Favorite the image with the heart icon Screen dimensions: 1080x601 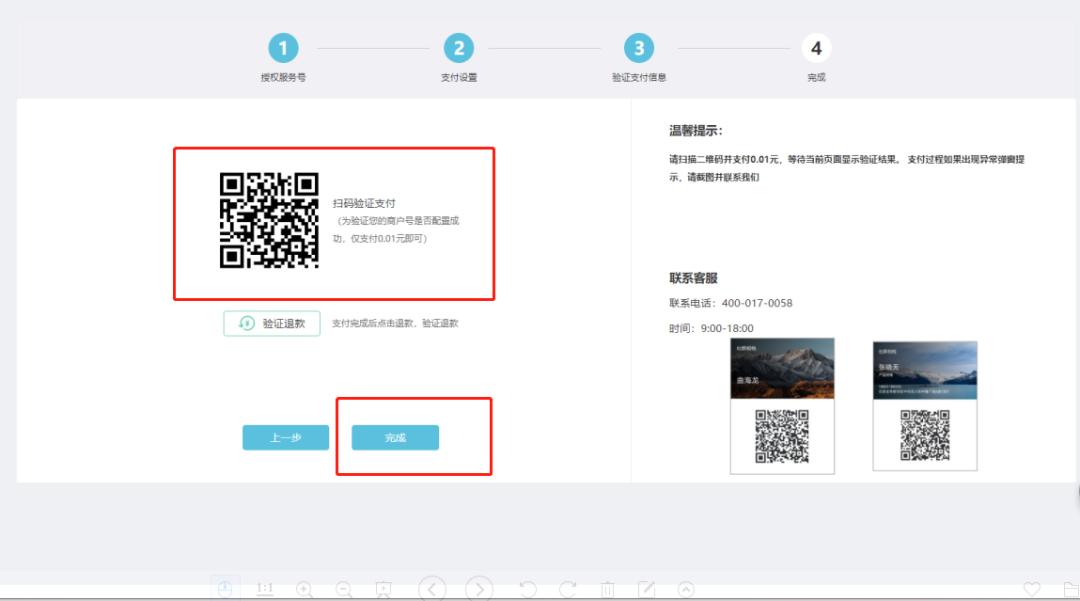click(1032, 589)
